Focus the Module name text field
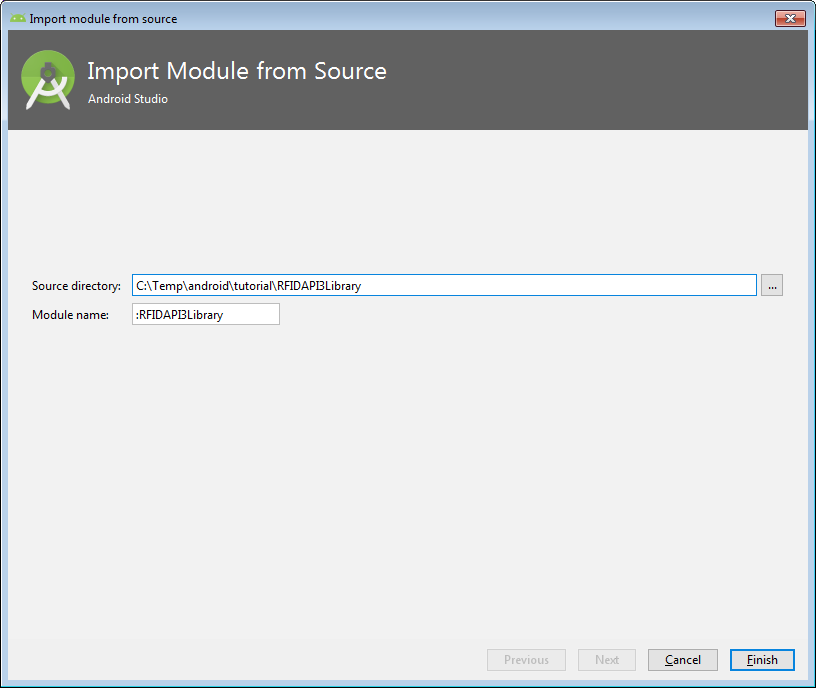 205,314
